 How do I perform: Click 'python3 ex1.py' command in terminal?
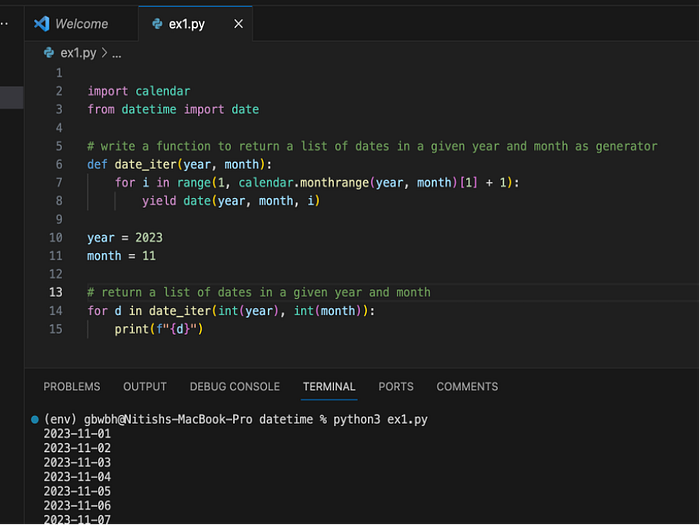click(380, 420)
